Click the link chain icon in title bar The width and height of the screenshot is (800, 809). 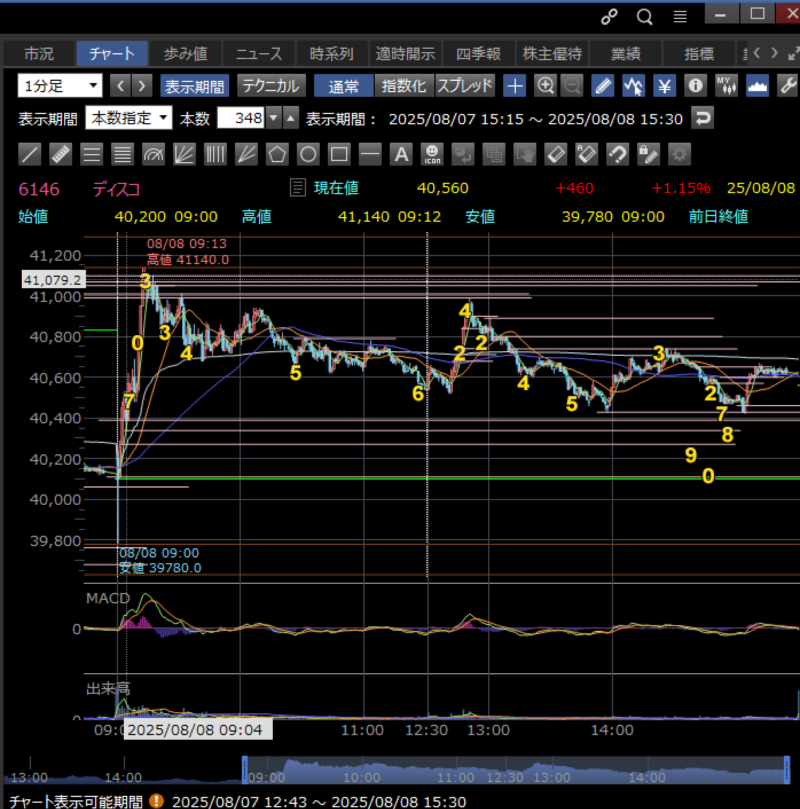click(609, 17)
